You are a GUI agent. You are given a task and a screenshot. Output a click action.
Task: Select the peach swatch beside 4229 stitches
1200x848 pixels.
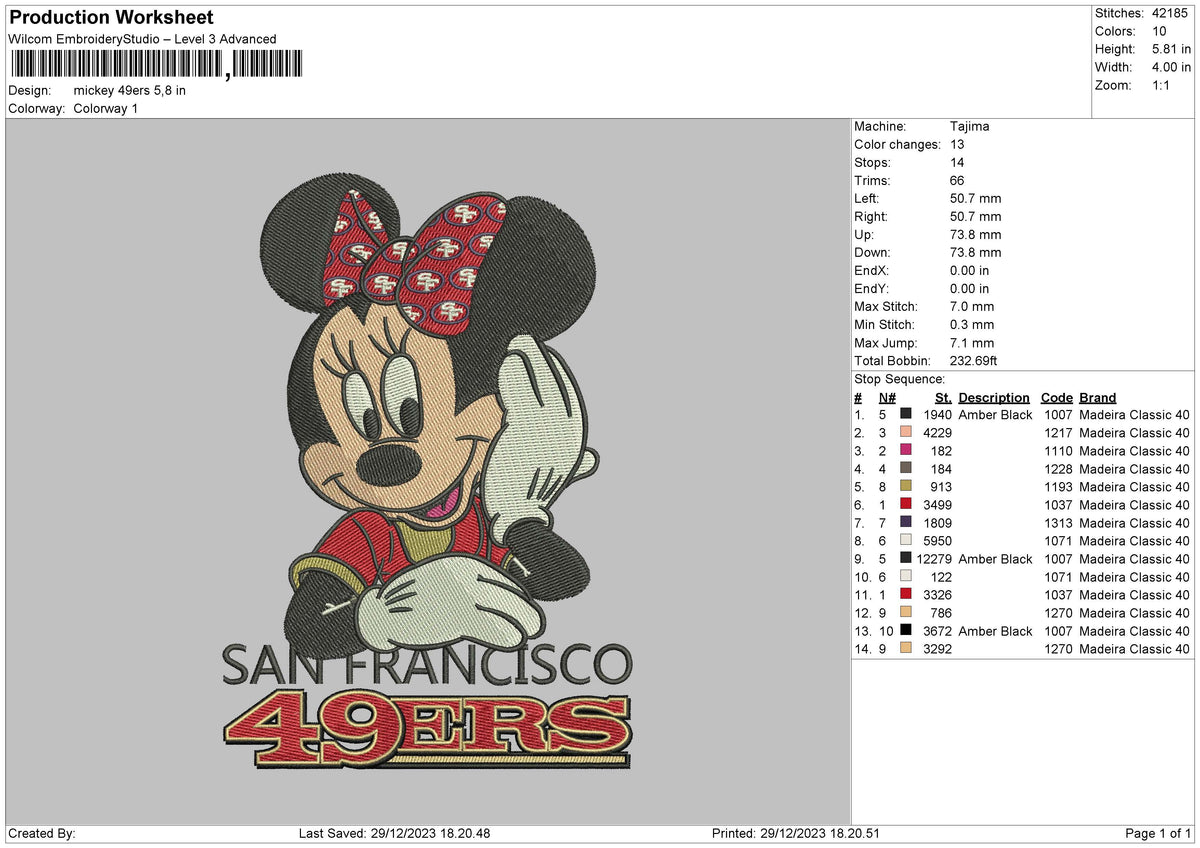click(906, 431)
